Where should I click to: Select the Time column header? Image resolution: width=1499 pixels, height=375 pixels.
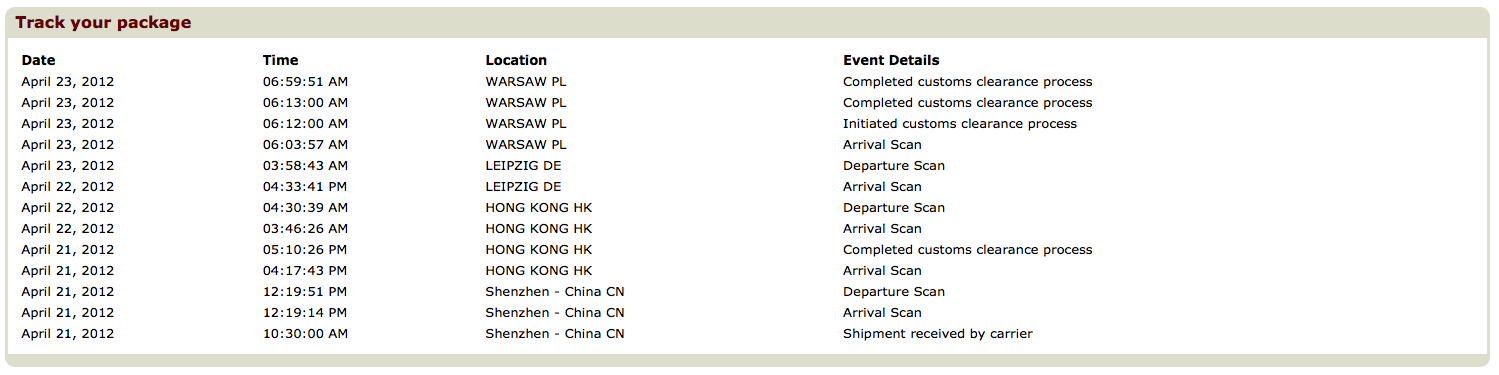click(280, 60)
